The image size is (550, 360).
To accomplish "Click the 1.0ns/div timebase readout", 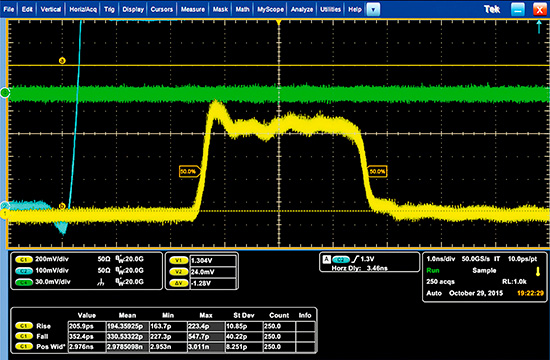I will point(441,259).
